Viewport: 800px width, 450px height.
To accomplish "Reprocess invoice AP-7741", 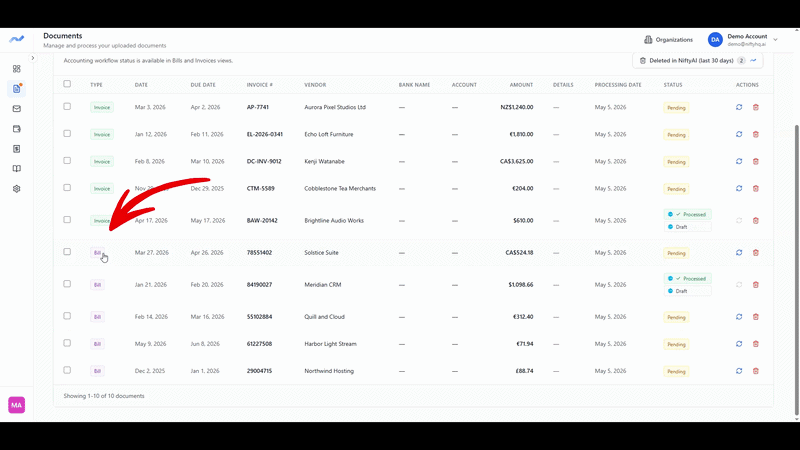I will (x=739, y=107).
